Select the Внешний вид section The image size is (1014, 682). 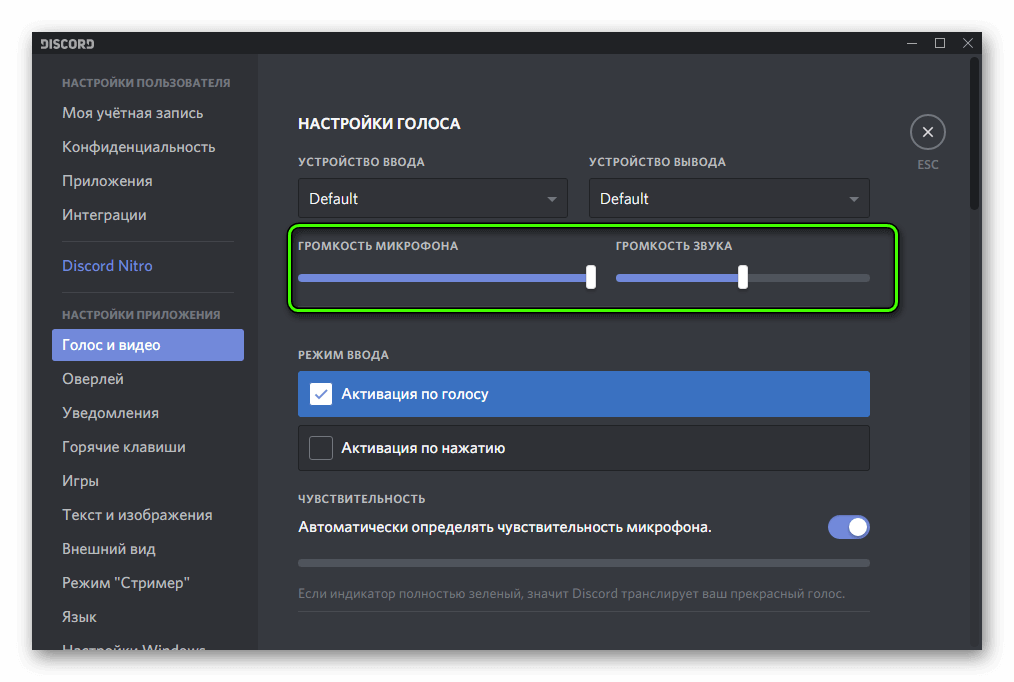[110, 549]
